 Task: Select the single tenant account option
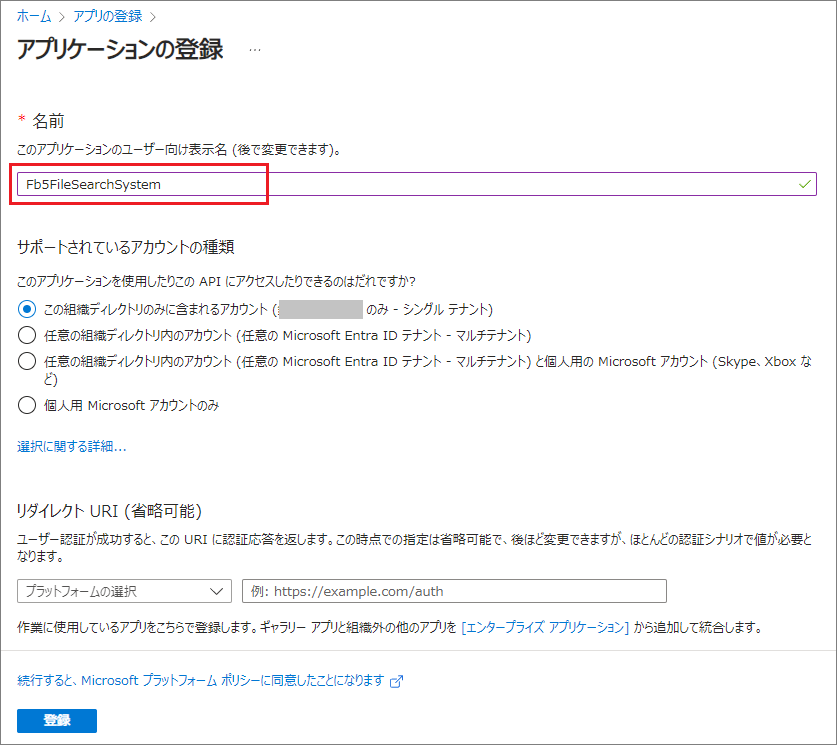[27, 309]
